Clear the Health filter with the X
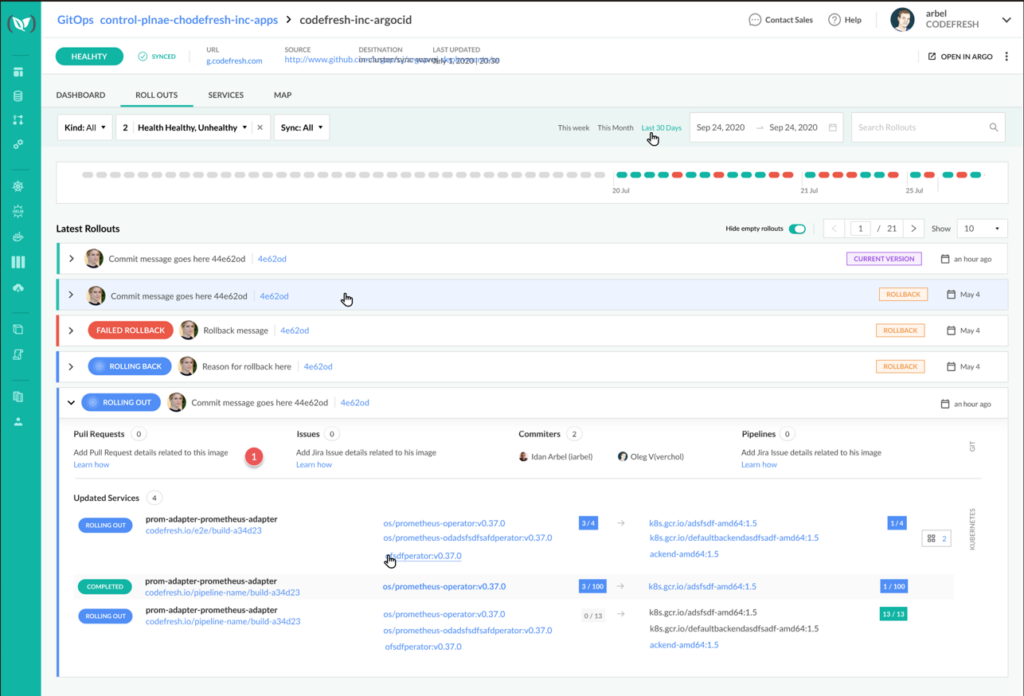The width and height of the screenshot is (1024, 696). pos(260,127)
